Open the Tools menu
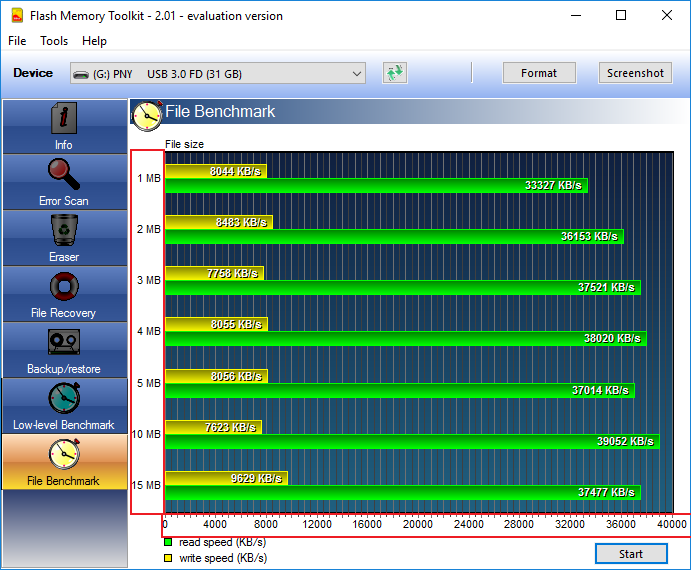This screenshot has height=570, width=691. coord(54,41)
